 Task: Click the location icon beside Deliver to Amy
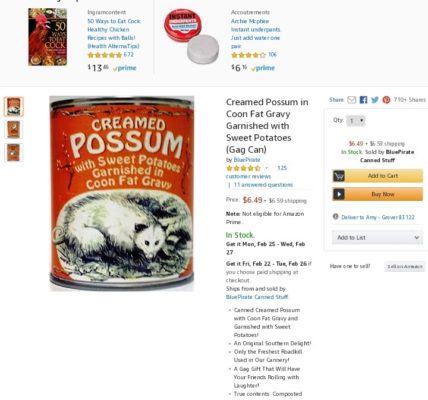pos(336,217)
